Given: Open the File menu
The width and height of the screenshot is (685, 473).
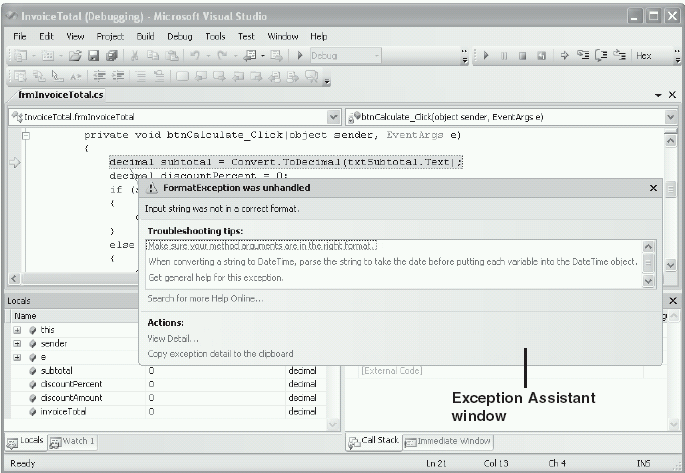Looking at the screenshot, I should coord(20,36).
